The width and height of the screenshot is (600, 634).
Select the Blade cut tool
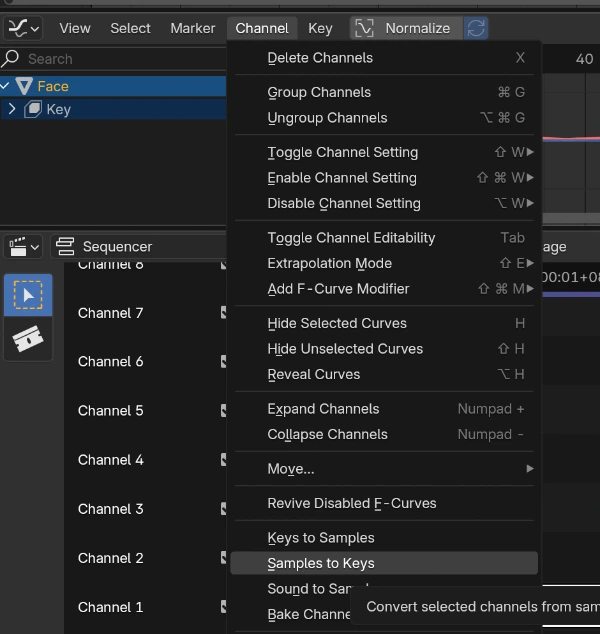[x=28, y=339]
